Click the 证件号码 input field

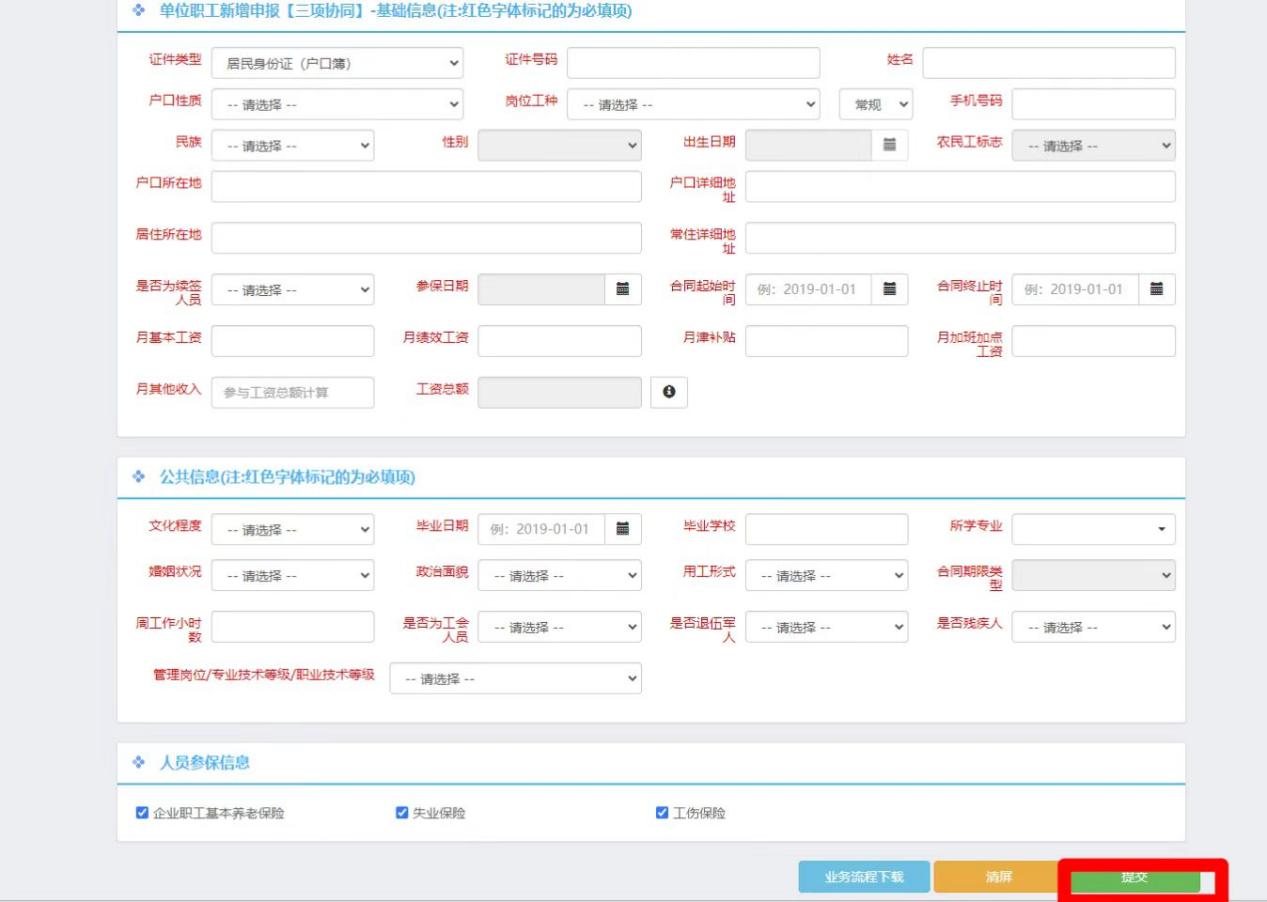[x=693, y=63]
